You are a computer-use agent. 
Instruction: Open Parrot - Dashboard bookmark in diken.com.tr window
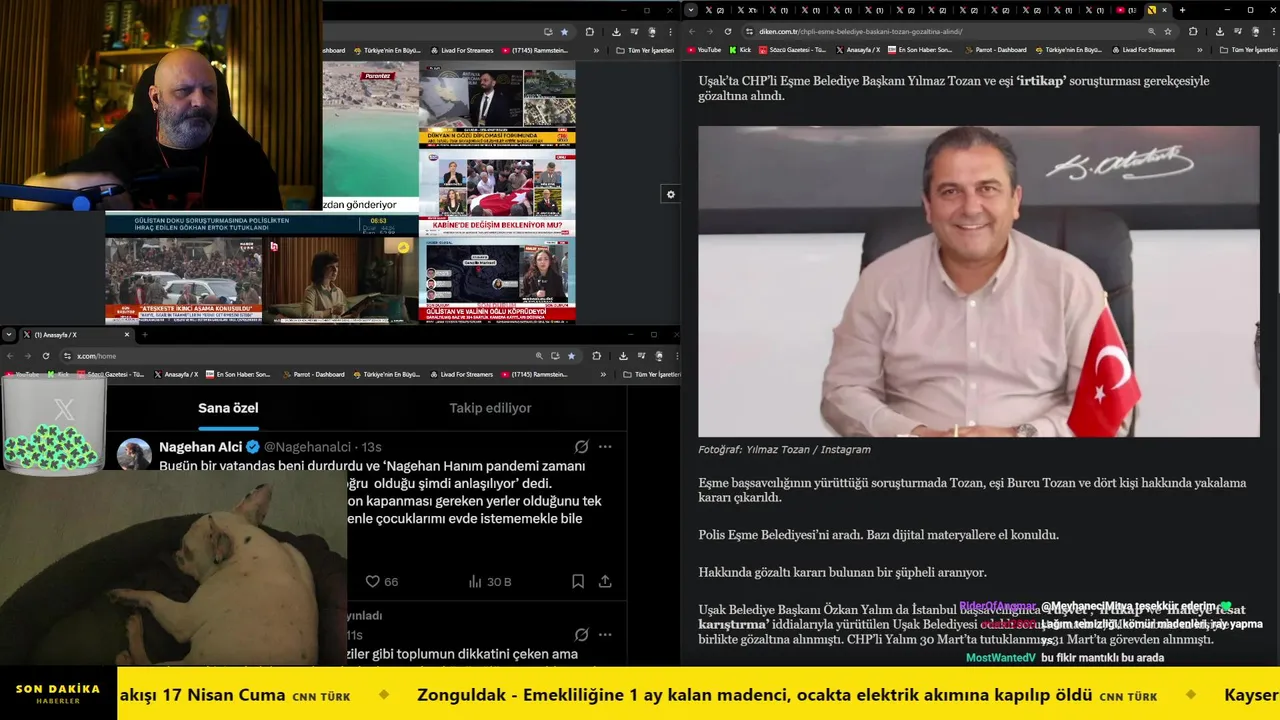point(995,49)
